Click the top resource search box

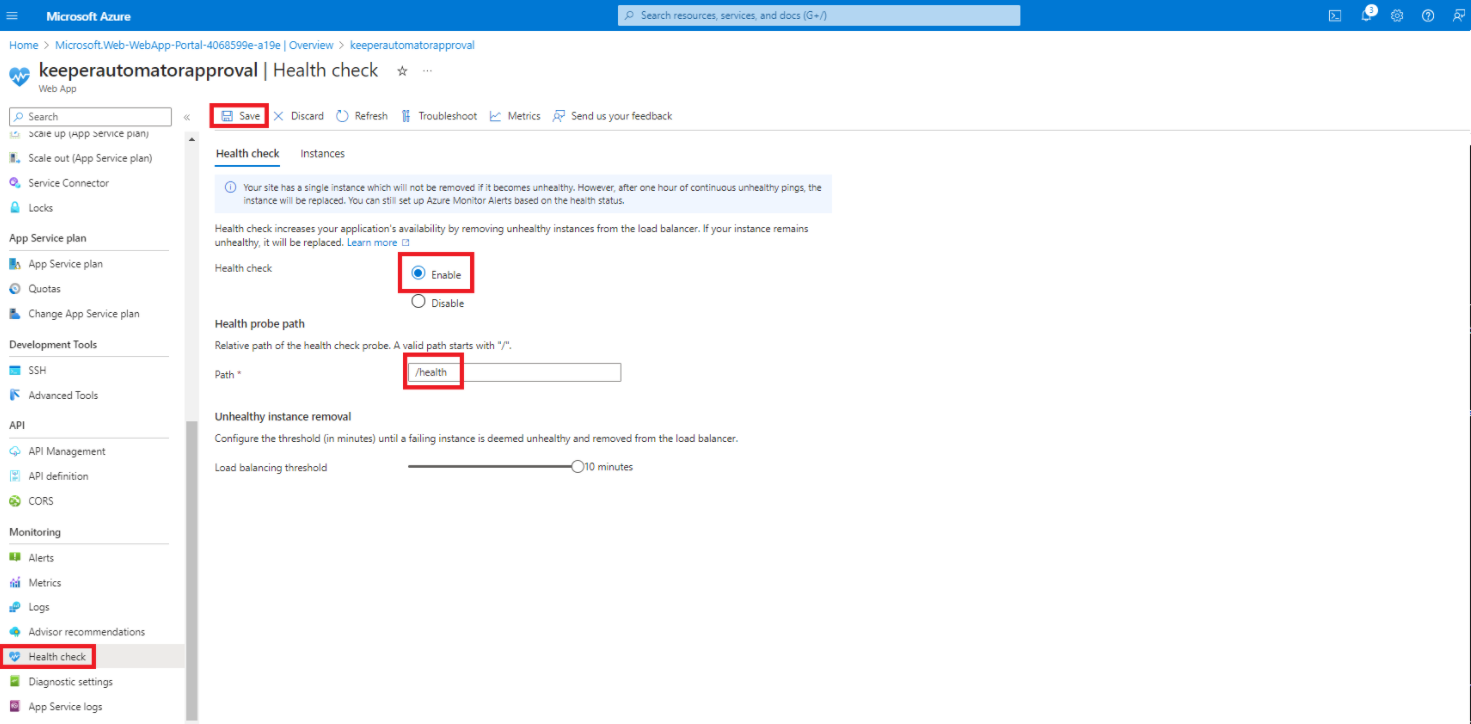(x=819, y=15)
